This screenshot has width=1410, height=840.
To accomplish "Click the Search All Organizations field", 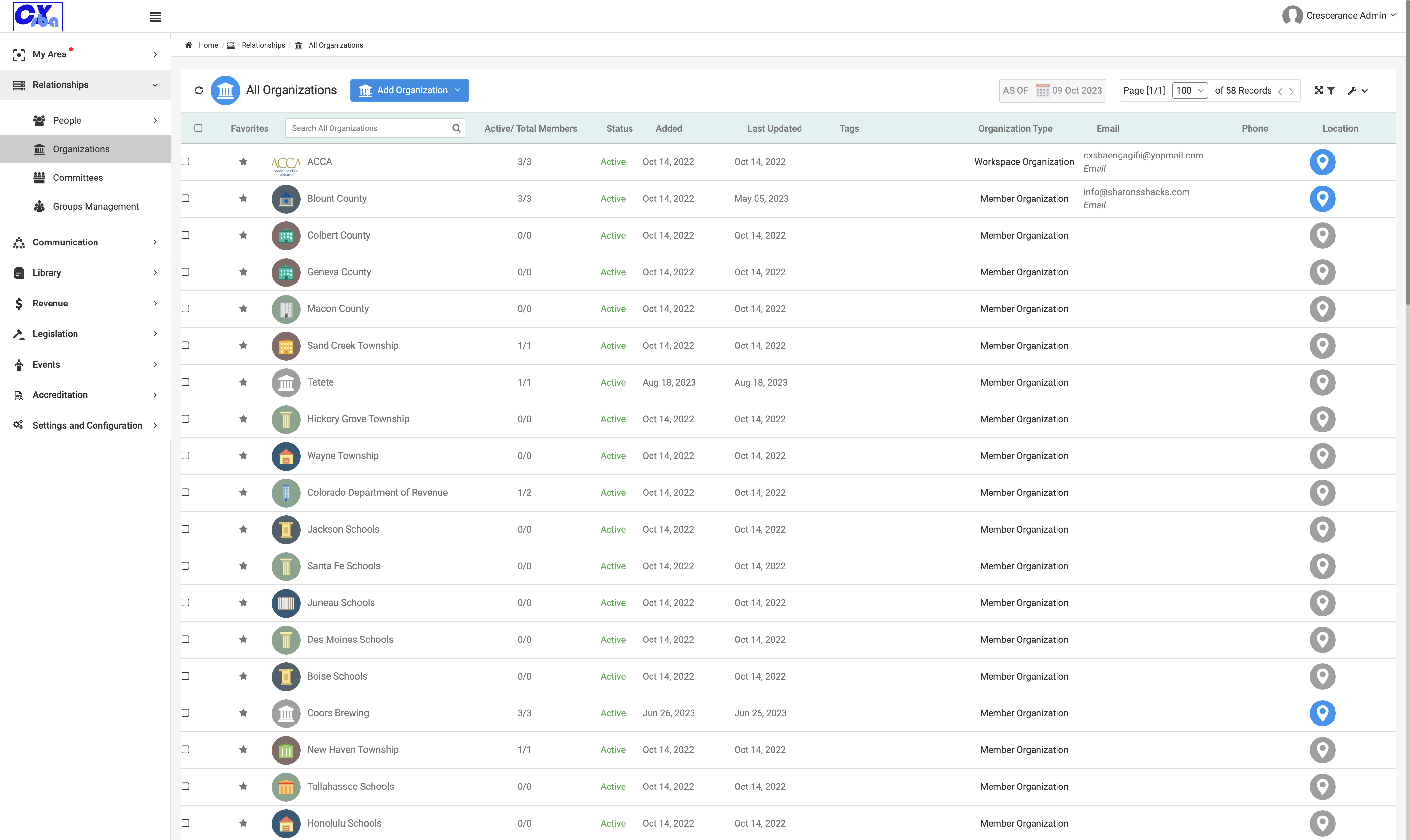I will coord(375,128).
